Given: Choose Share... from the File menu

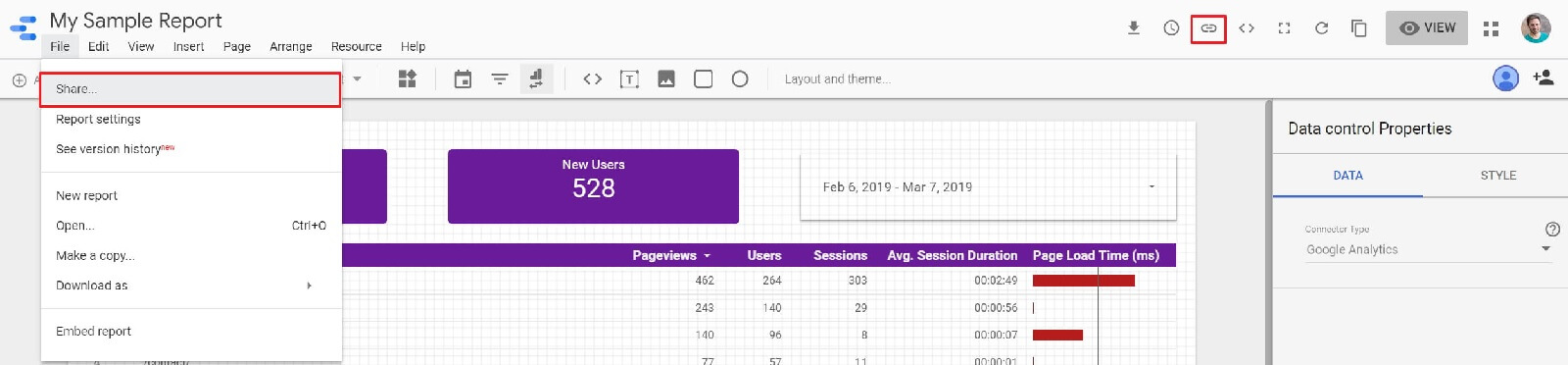Looking at the screenshot, I should (x=190, y=89).
